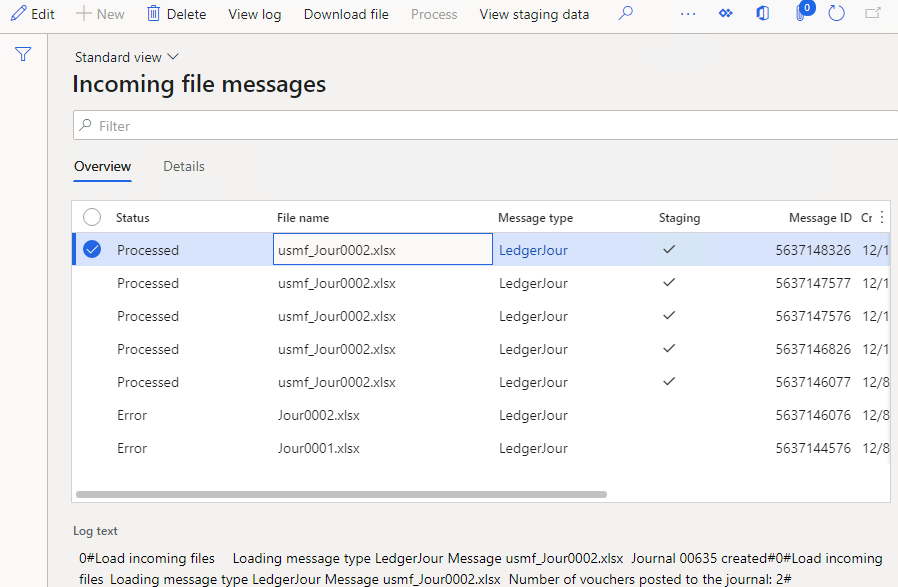Viewport: 898px width, 587px height.
Task: Click Staging checkmark for row 5637146077
Action: click(x=669, y=381)
